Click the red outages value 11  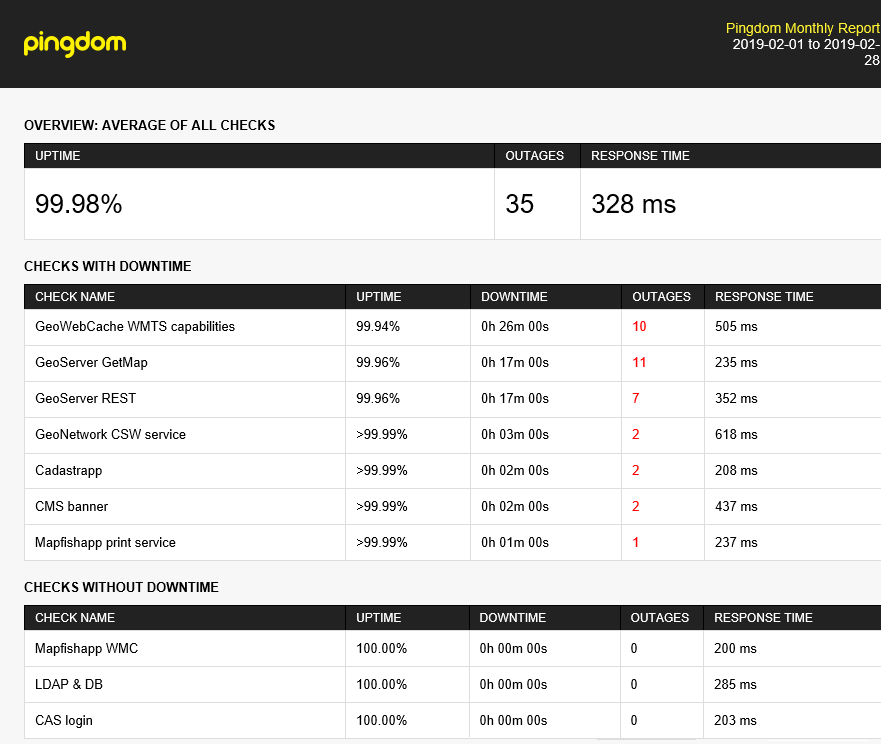tap(639, 362)
